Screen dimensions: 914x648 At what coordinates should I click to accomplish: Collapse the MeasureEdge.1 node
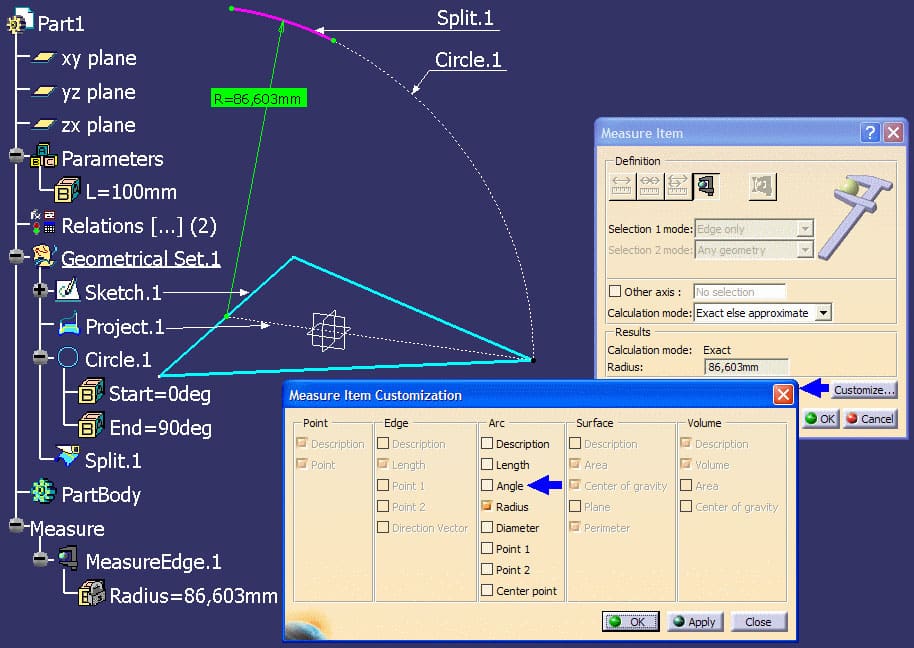pyautogui.click(x=40, y=559)
